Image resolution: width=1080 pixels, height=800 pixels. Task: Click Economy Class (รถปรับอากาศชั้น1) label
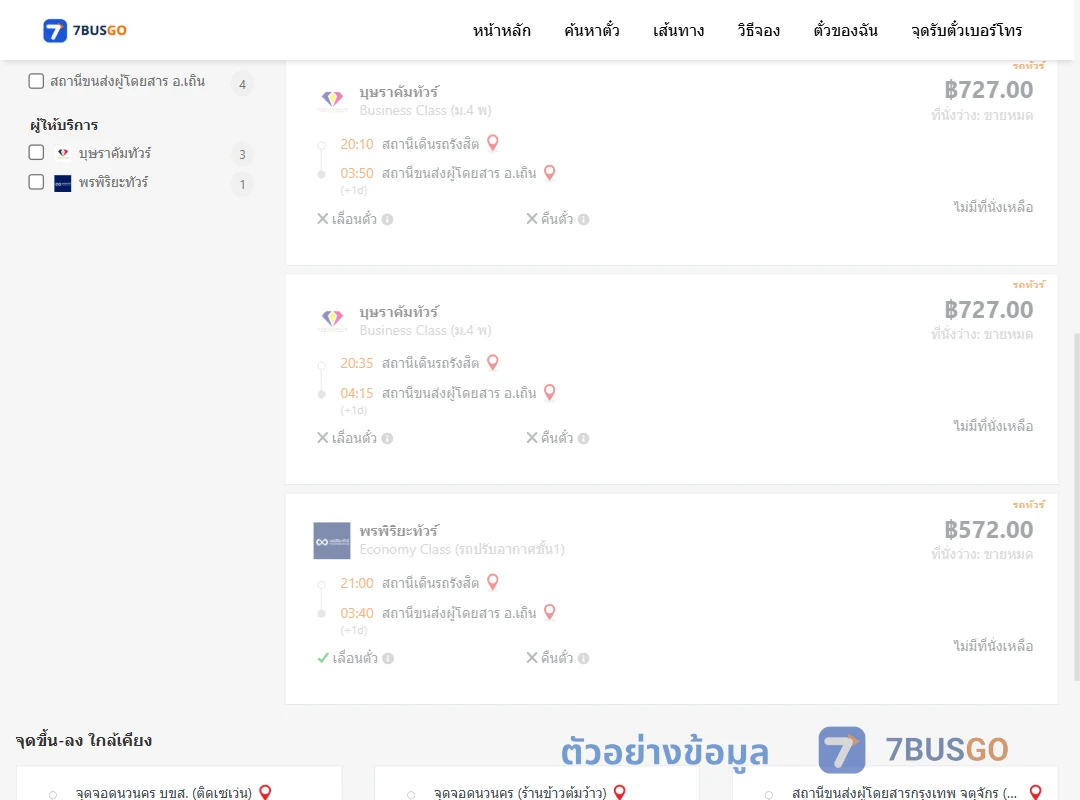point(462,549)
